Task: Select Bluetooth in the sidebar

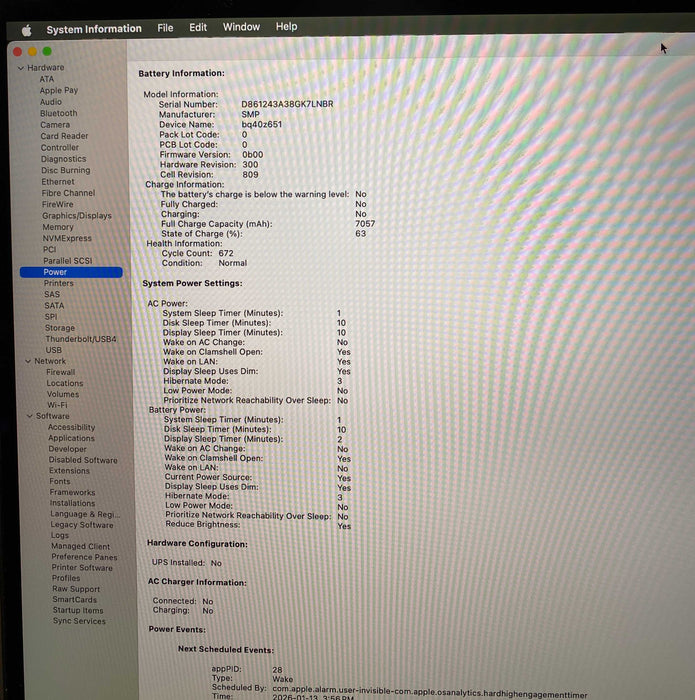Action: [x=58, y=113]
